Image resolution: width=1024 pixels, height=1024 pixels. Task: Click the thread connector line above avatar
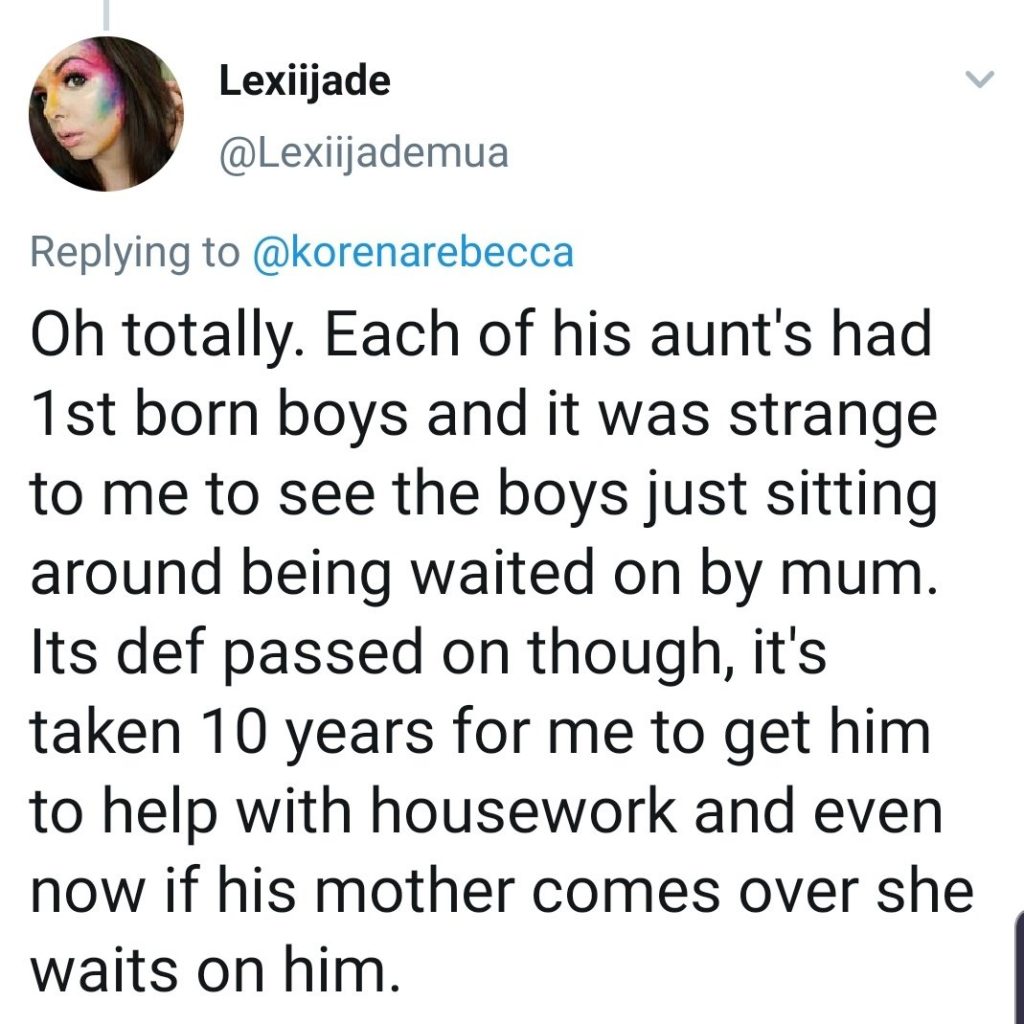[106, 14]
